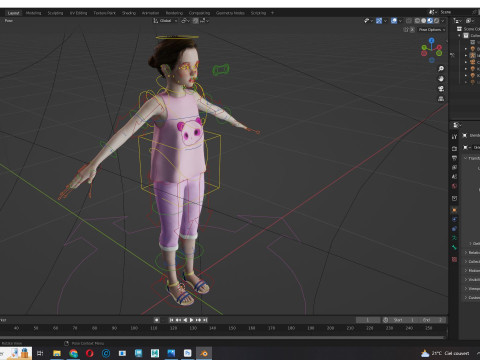Toggle viewport overlays visibility
The image size is (480, 360).
(394, 21)
